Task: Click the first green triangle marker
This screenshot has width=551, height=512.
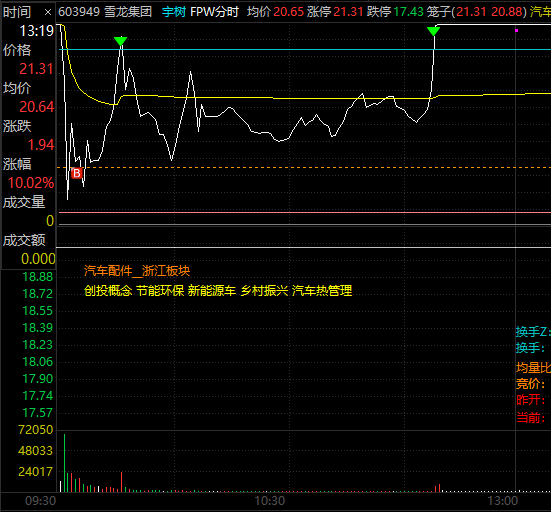Action: click(x=121, y=41)
